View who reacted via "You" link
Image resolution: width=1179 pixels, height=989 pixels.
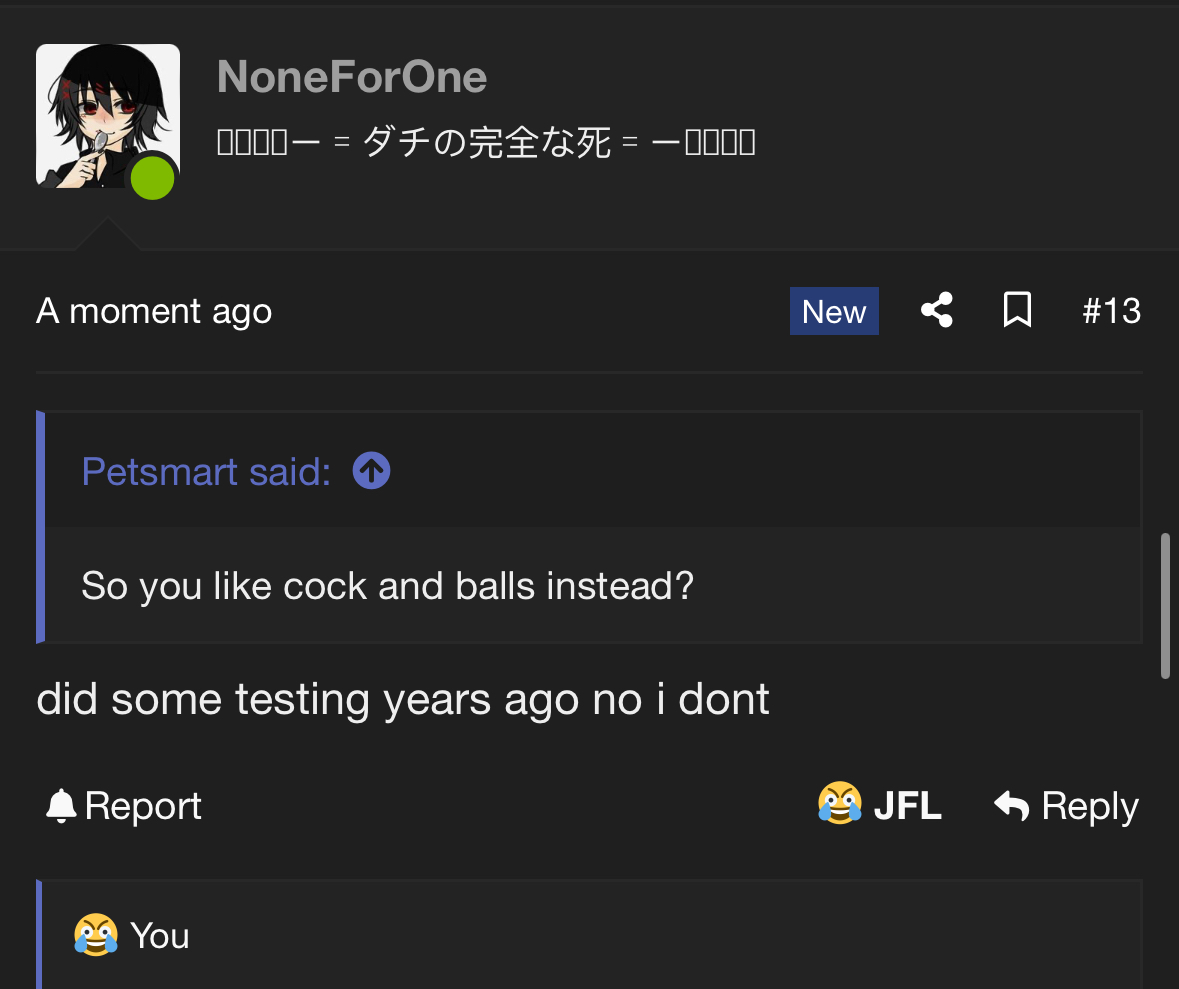tap(160, 936)
